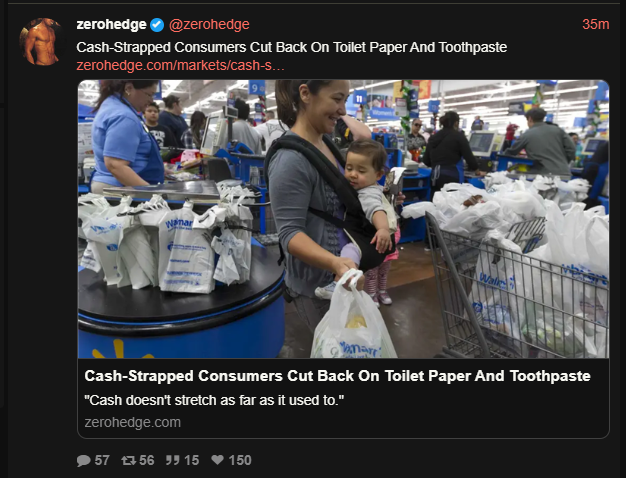Click the zerohedge.com domain in the card
Viewport: 626px width, 478px height.
133,422
